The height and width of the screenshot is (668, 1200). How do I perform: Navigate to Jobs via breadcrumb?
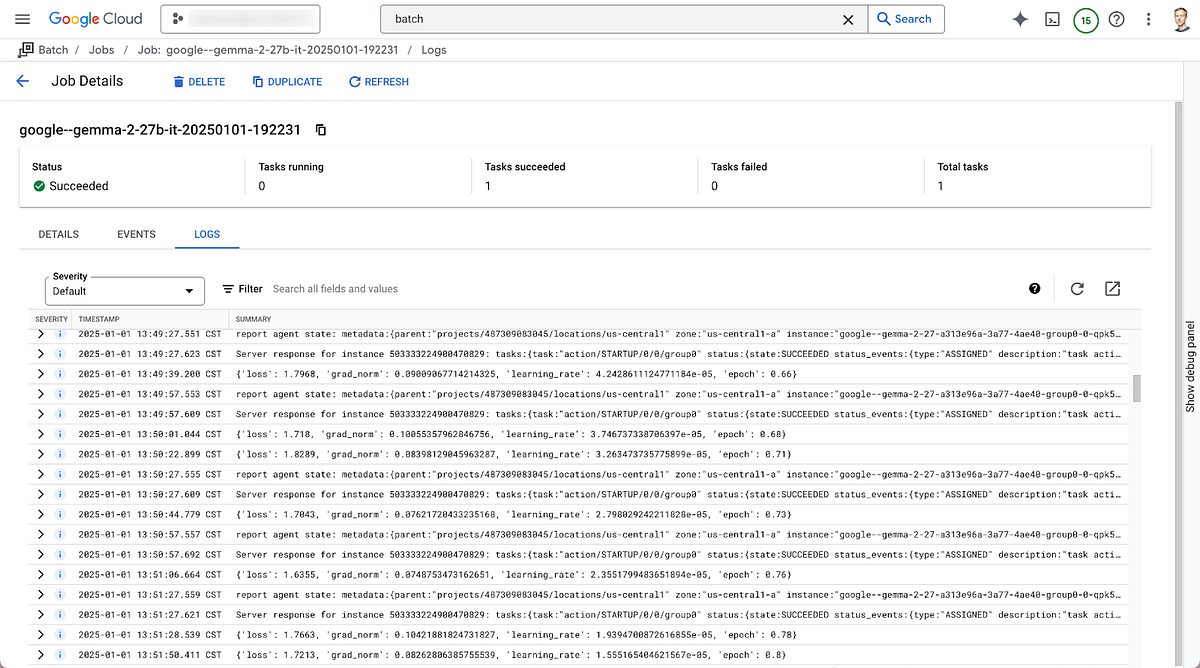pos(101,49)
